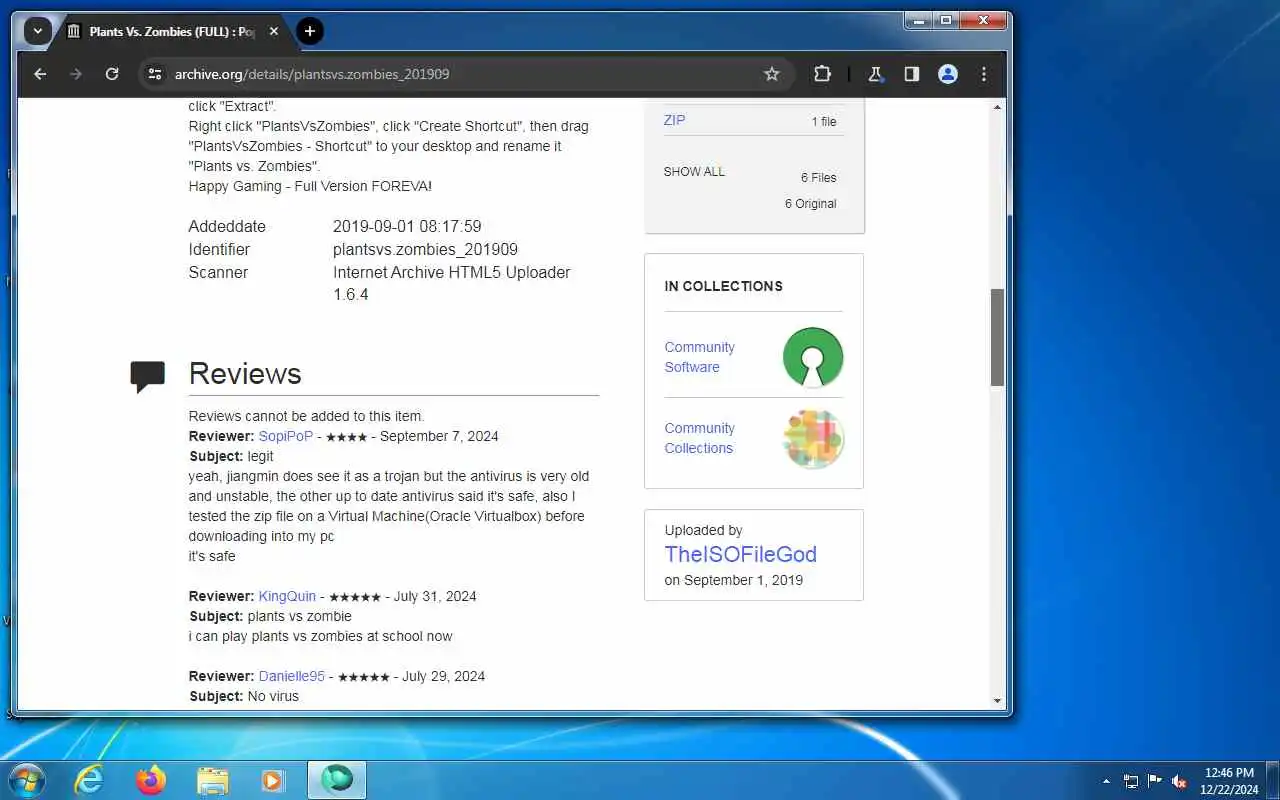Select the Plants Vs. Zombies tab
The width and height of the screenshot is (1280, 800).
pyautogui.click(x=172, y=31)
